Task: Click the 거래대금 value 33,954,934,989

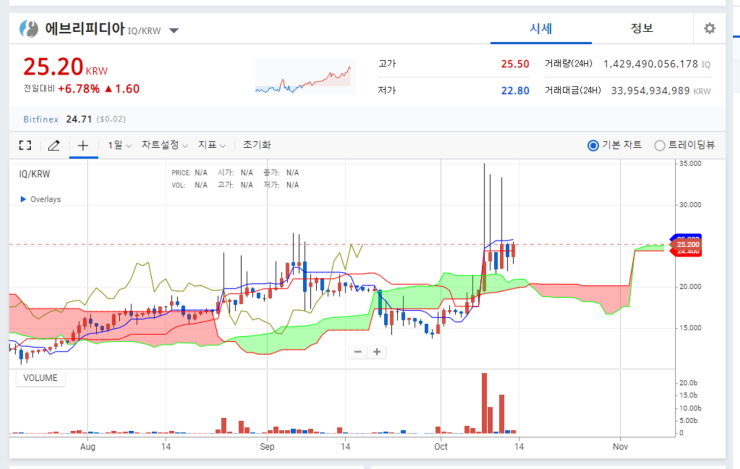Action: 650,91
